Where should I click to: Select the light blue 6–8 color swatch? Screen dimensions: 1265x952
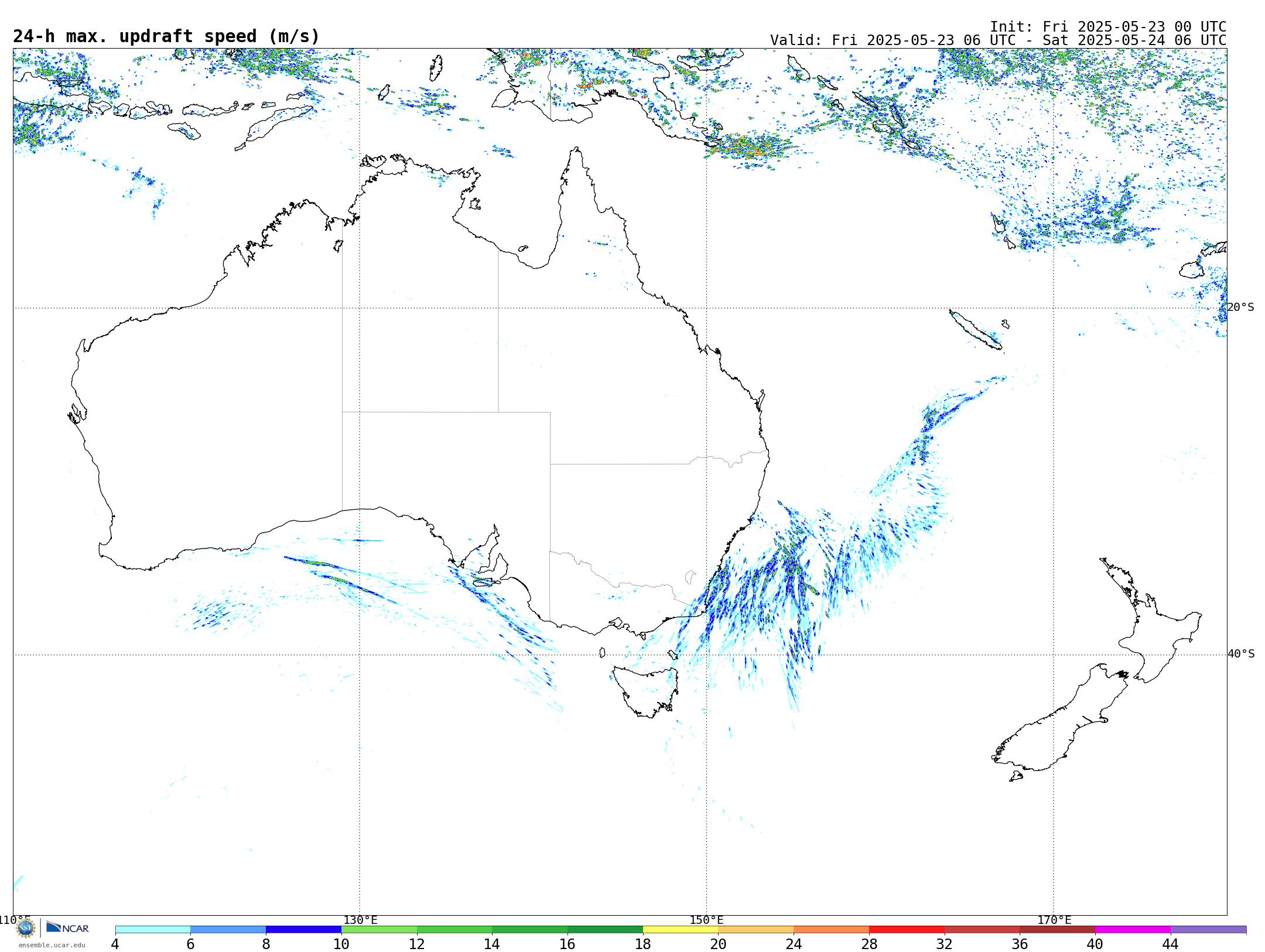[228, 930]
